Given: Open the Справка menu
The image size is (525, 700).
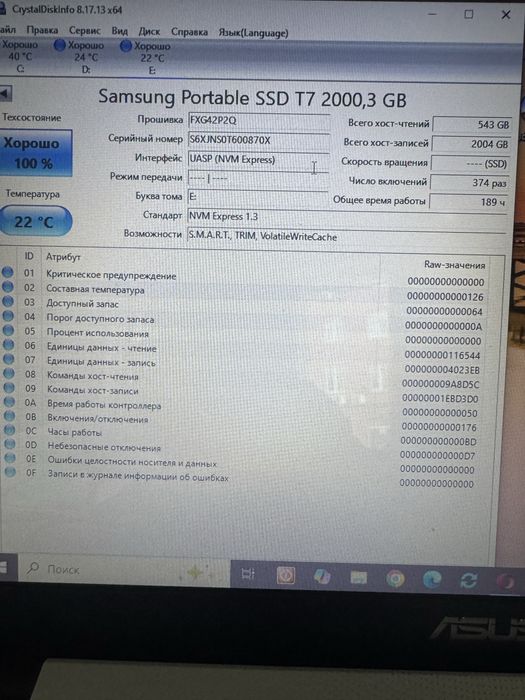Looking at the screenshot, I should click(x=189, y=32).
